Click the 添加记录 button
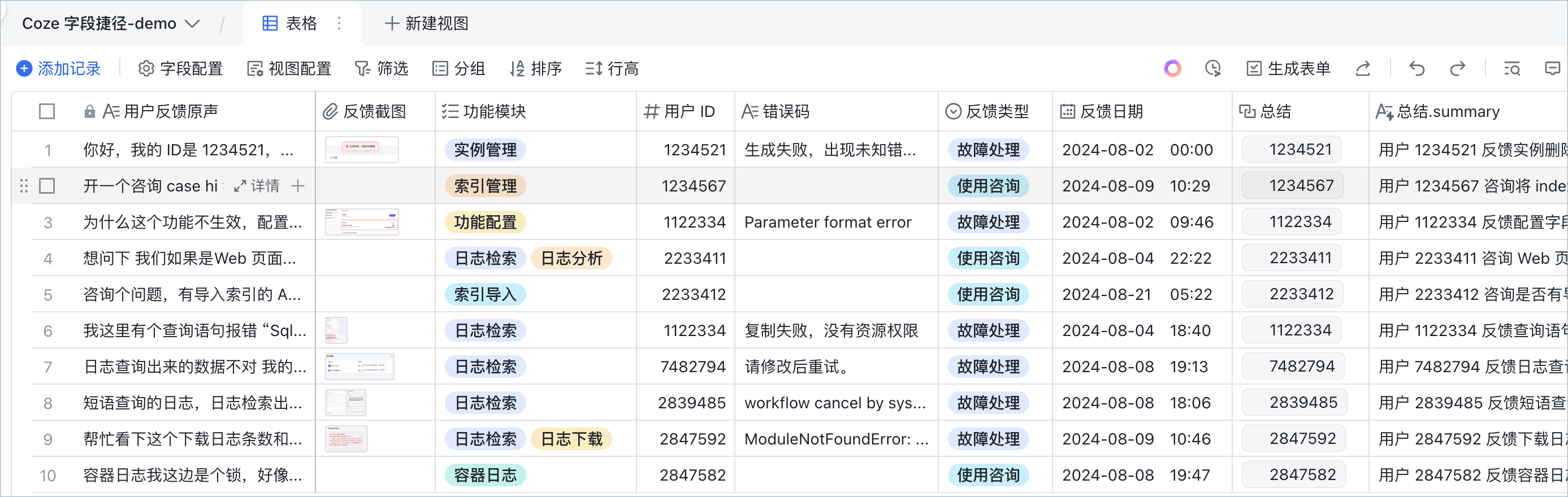Image resolution: width=1568 pixels, height=497 pixels. pos(58,69)
